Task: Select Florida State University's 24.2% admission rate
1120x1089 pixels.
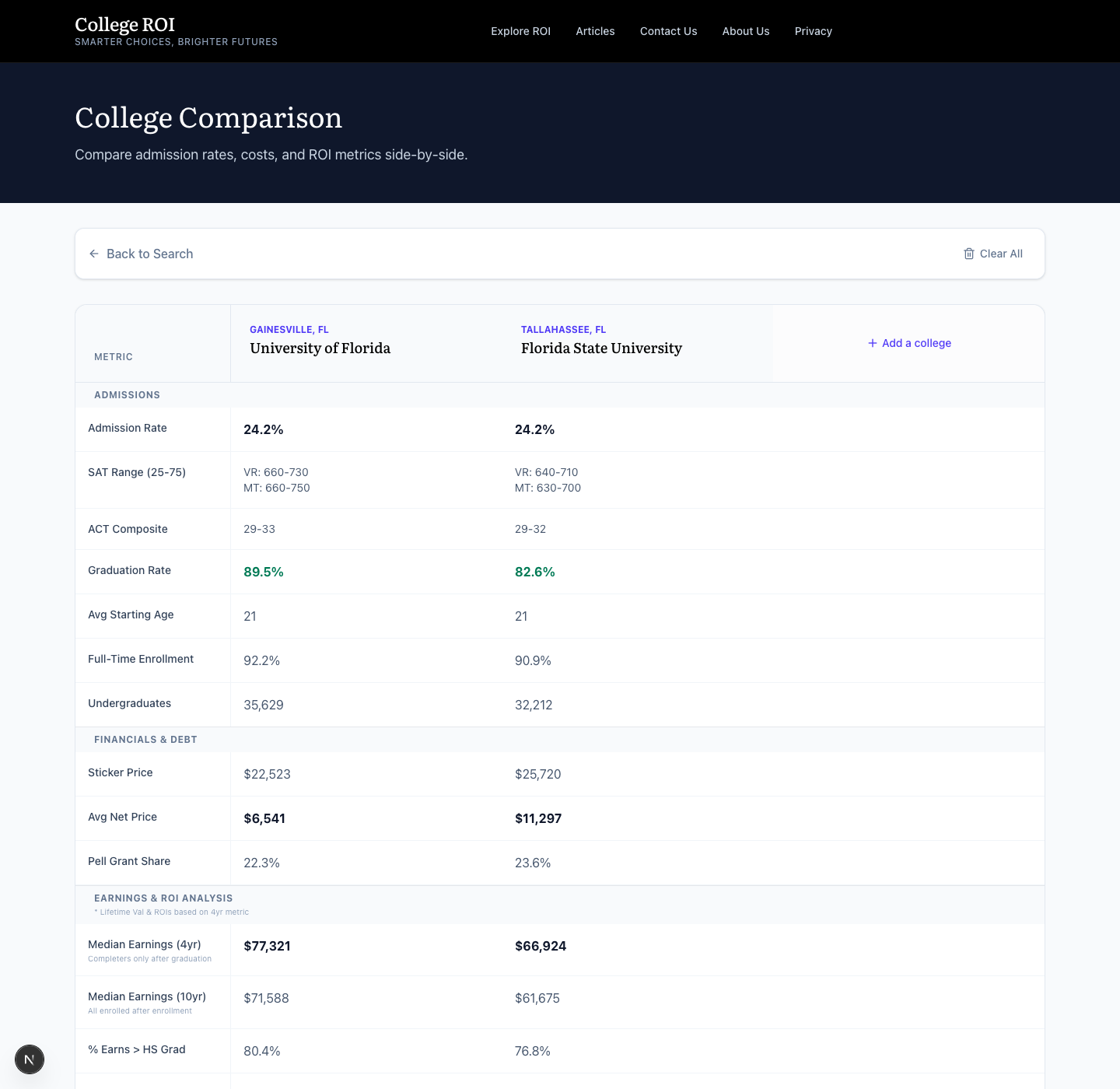Action: (x=535, y=429)
